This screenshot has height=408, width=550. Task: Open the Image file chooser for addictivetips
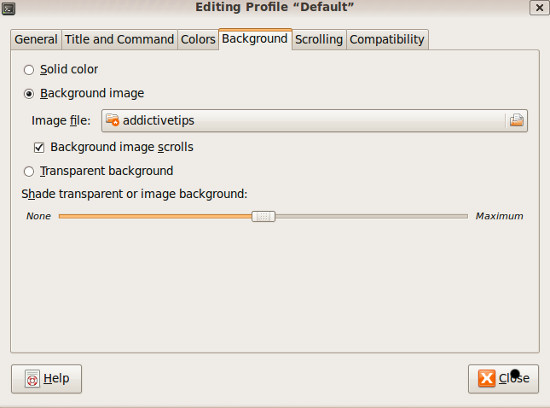(314, 120)
